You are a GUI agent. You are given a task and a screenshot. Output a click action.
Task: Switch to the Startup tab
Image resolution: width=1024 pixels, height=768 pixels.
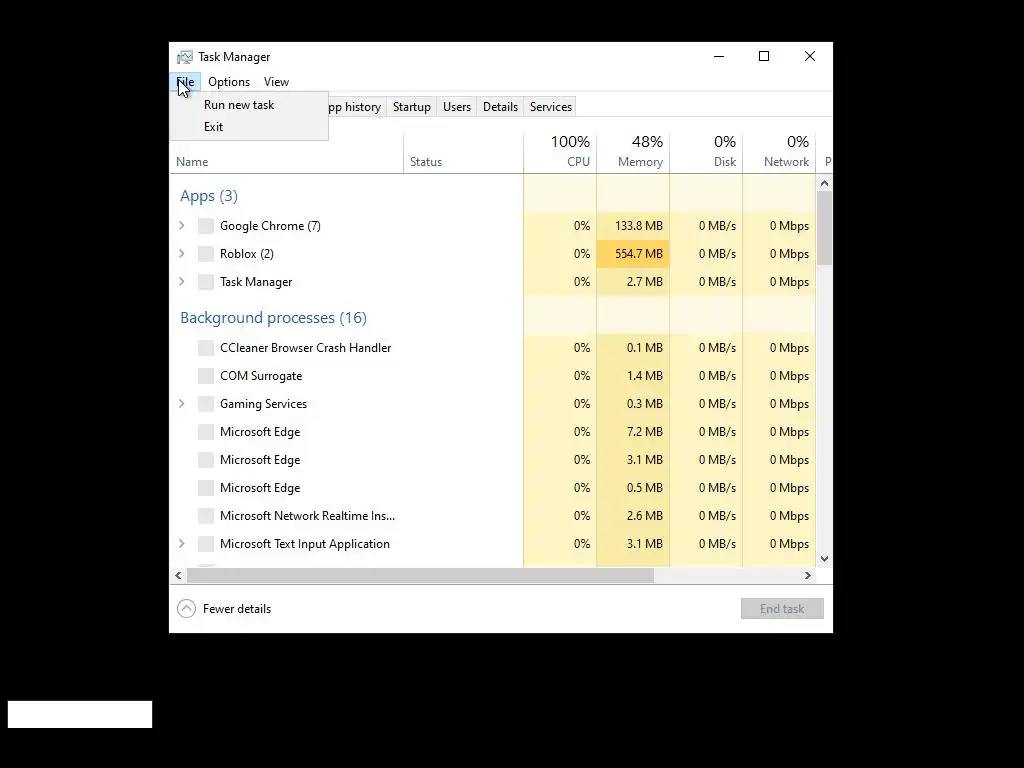coord(411,107)
